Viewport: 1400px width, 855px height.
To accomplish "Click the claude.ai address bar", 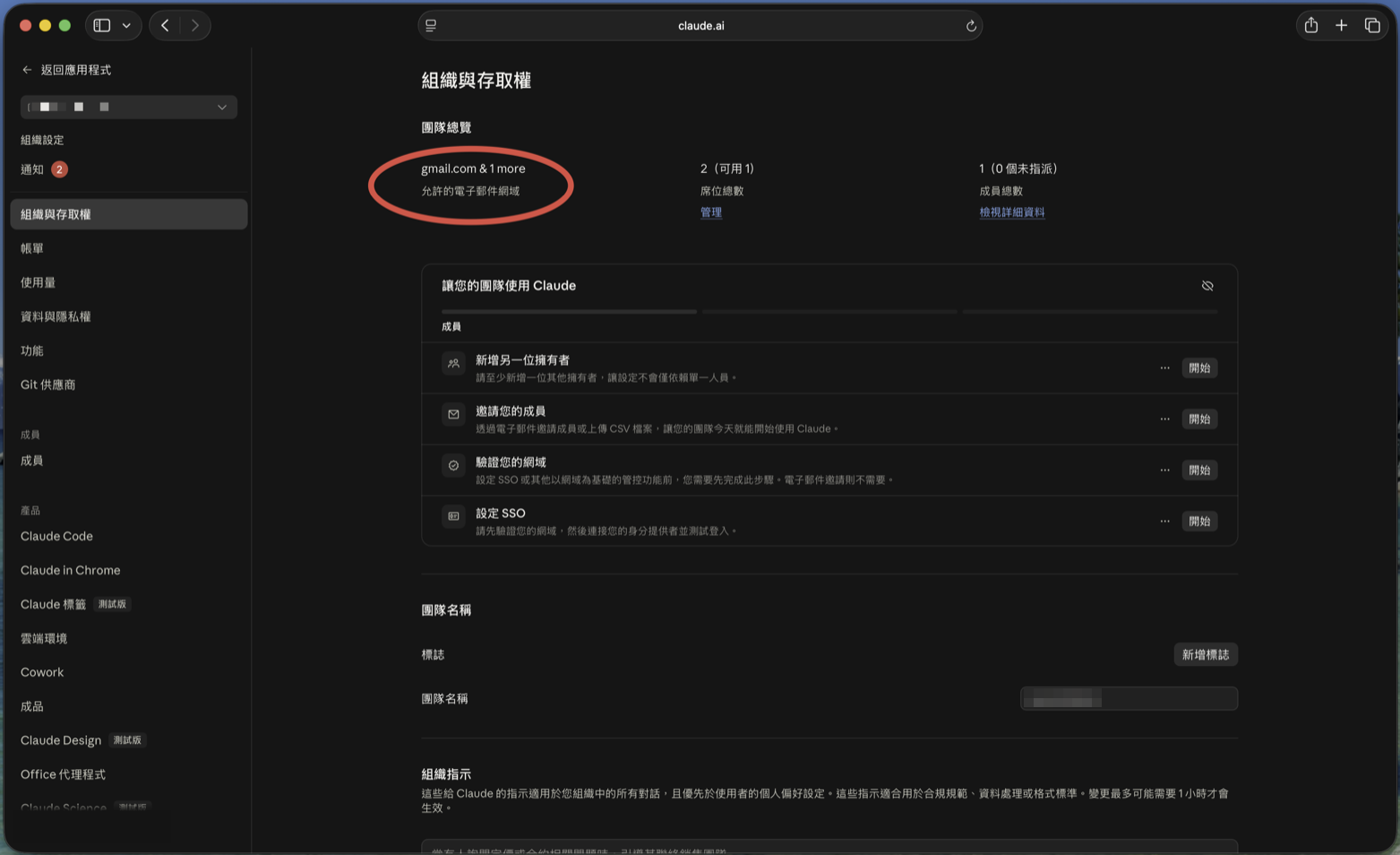I will pyautogui.click(x=700, y=25).
